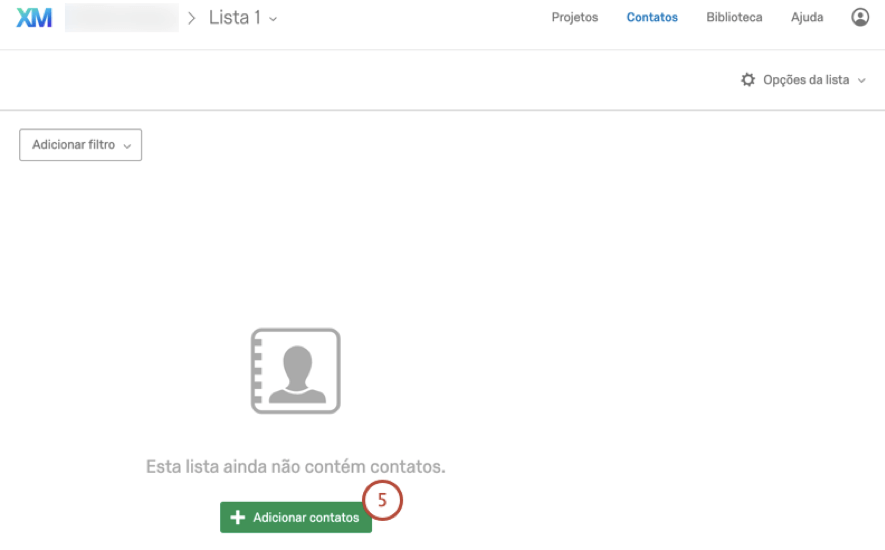Click the gear icon for list options
Screen dimensions: 885x550
coord(748,80)
